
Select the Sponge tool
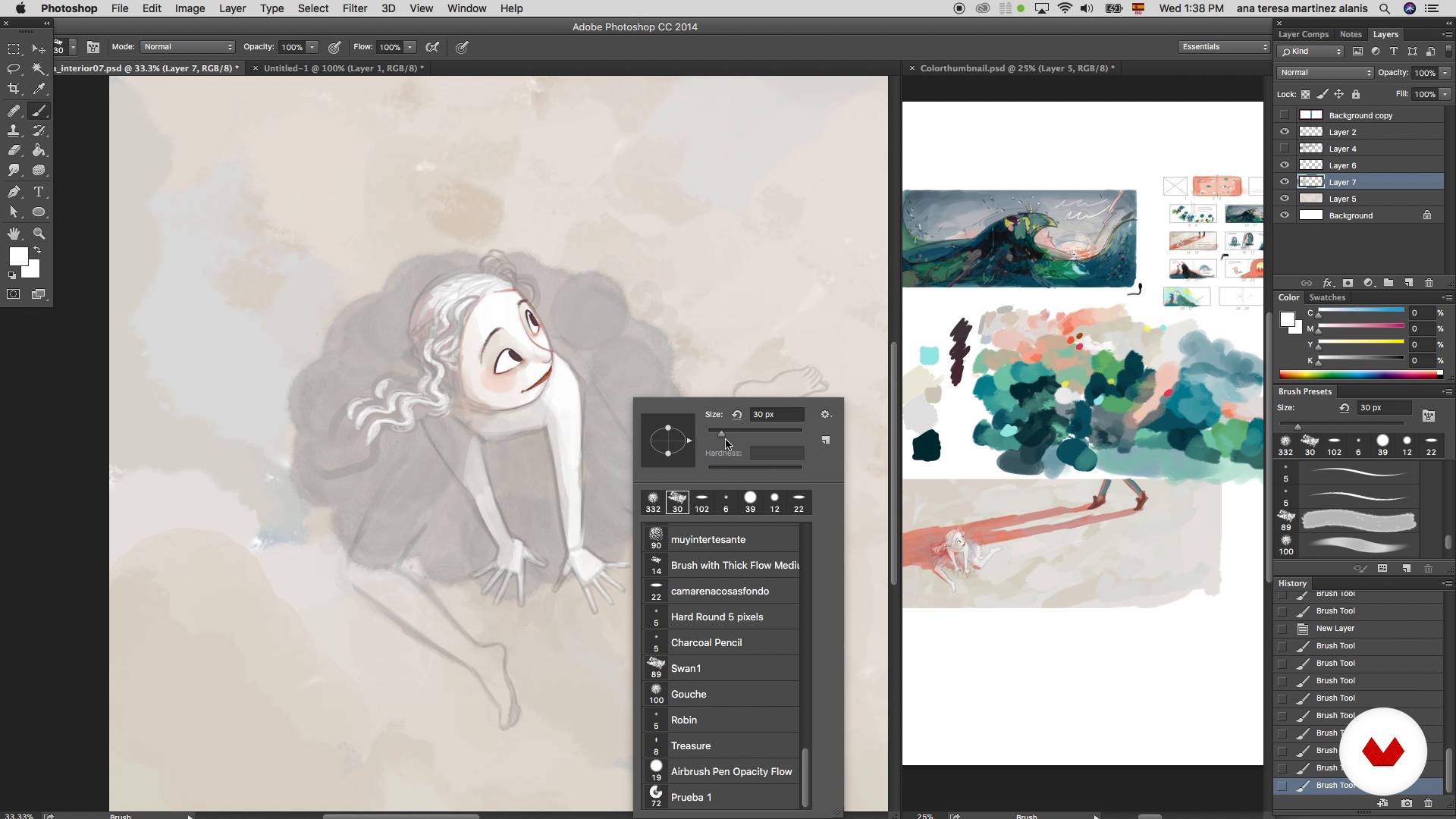39,170
